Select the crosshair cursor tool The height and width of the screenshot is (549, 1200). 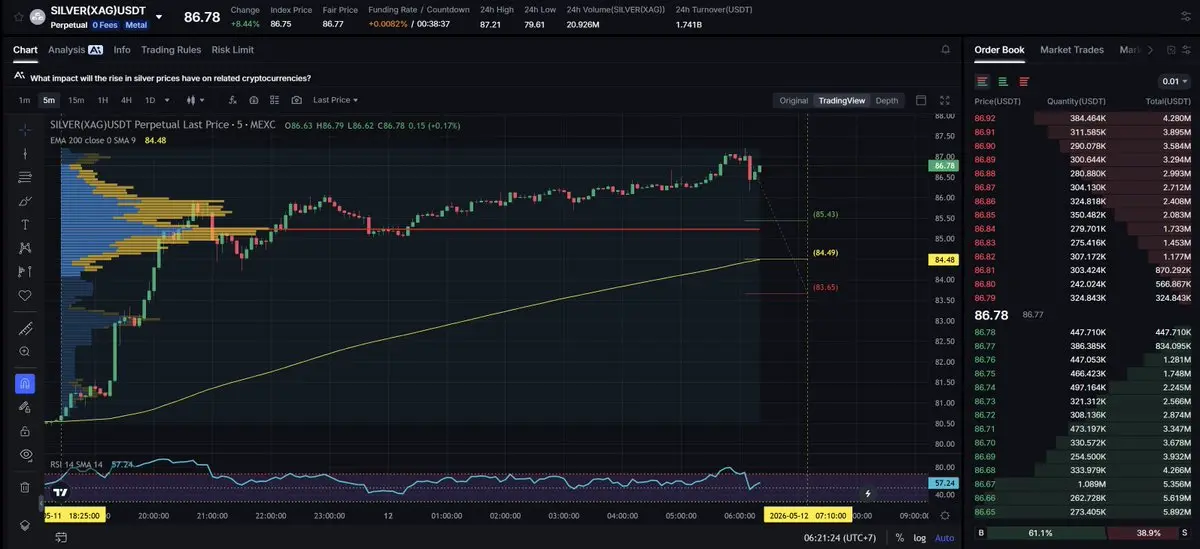25,130
